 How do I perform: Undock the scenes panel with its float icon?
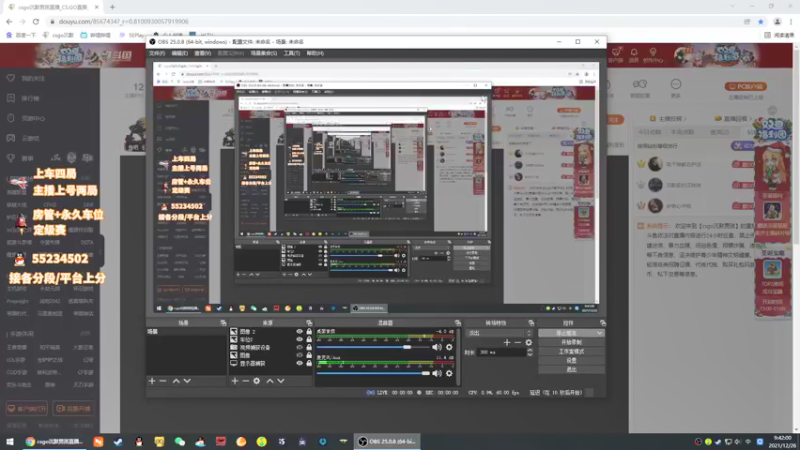(223, 323)
